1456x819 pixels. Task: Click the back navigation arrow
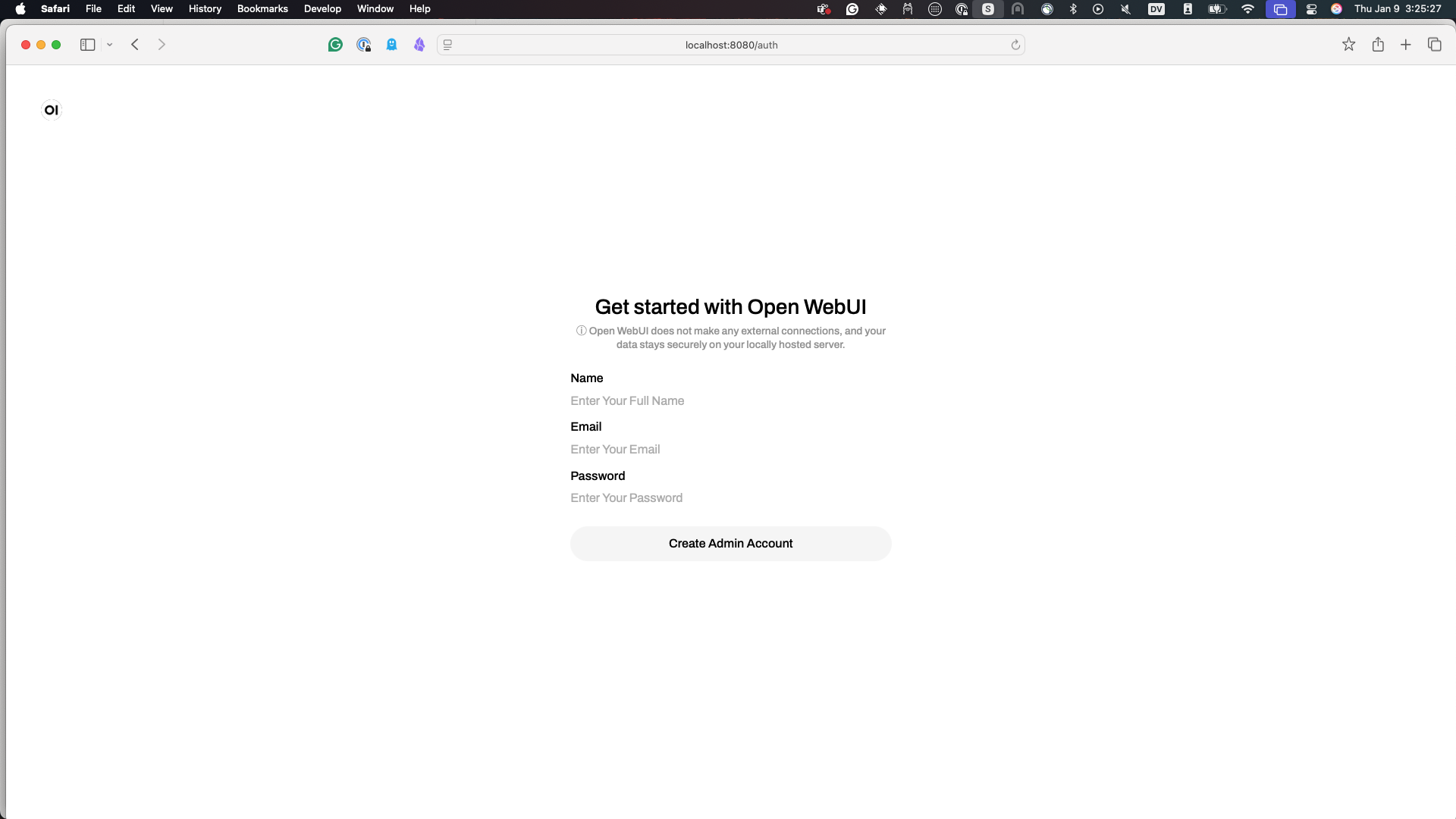(134, 44)
